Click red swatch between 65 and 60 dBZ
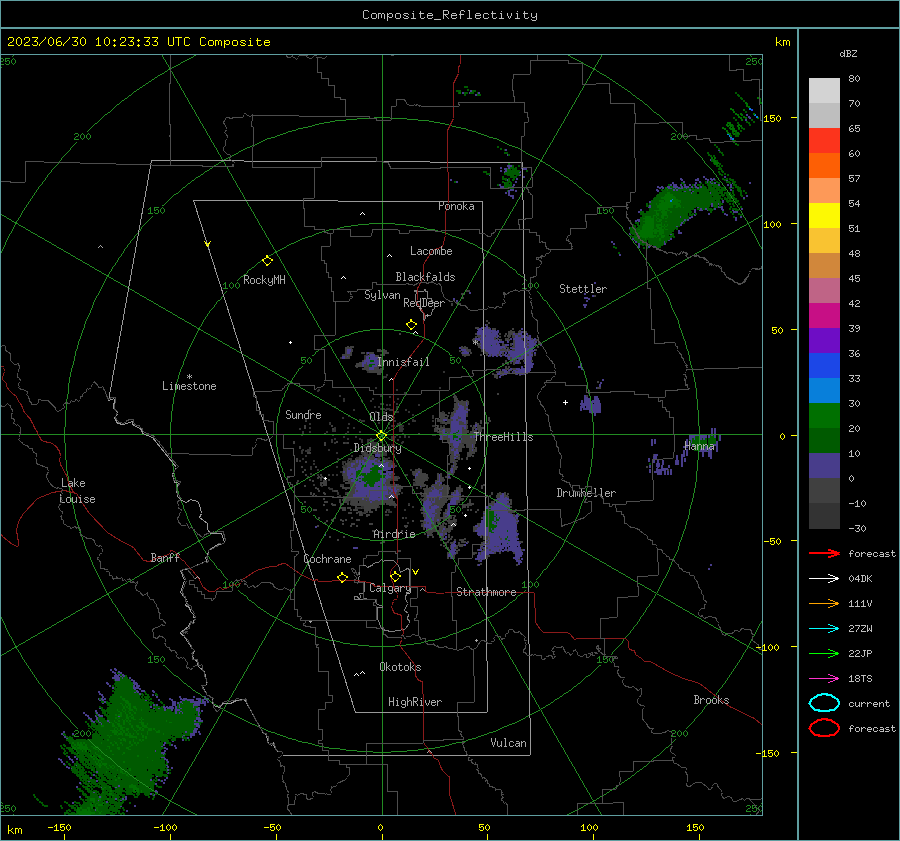Screen dimensions: 900x841 pyautogui.click(x=824, y=141)
